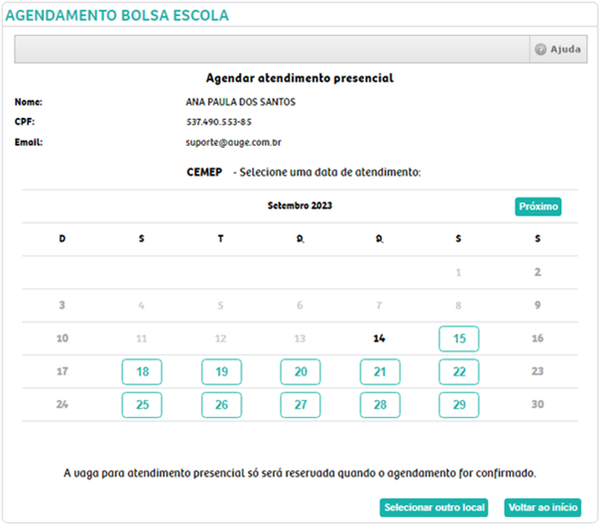Click today's date 14 in calendar

pos(379,339)
